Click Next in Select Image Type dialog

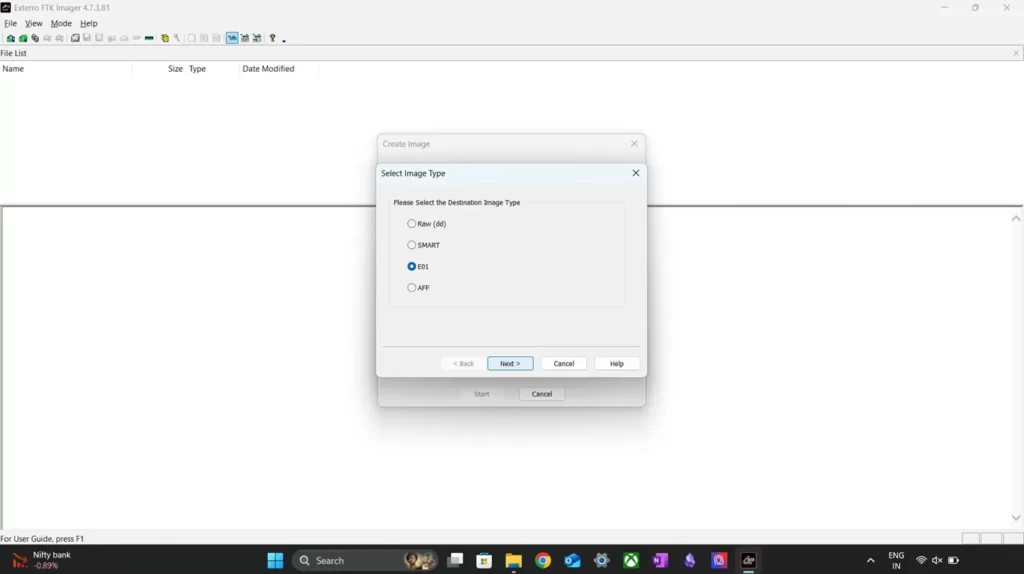pos(510,364)
